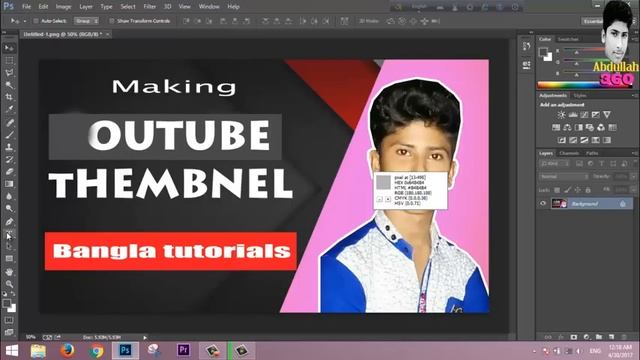Open the Move tool preset picker arrow
This screenshot has width=640, height=360.
click(x=24, y=21)
